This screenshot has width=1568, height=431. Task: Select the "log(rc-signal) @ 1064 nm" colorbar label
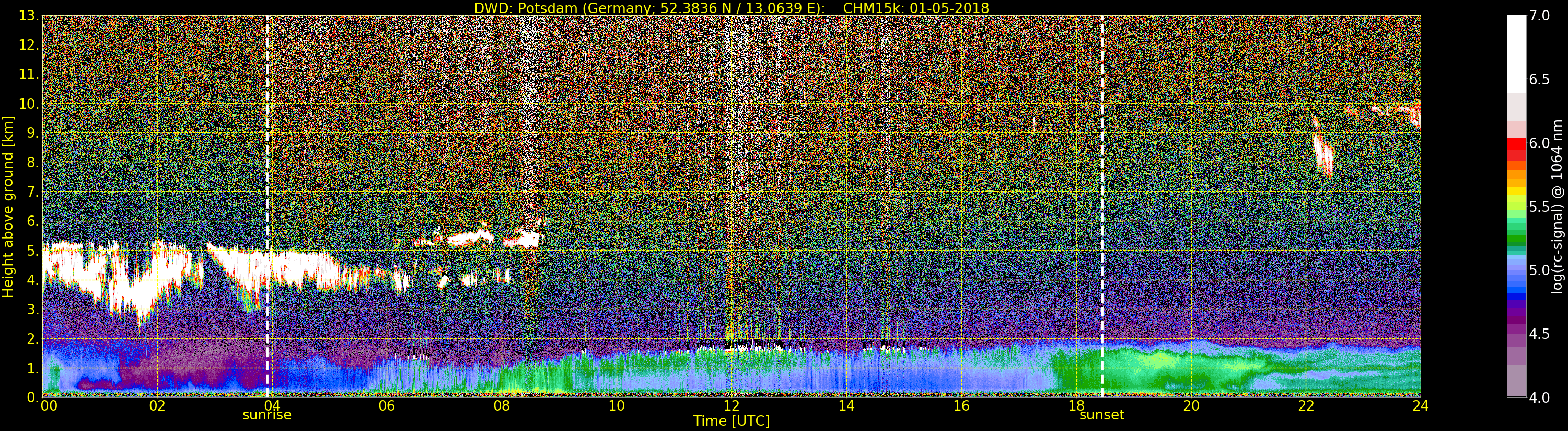click(1557, 206)
